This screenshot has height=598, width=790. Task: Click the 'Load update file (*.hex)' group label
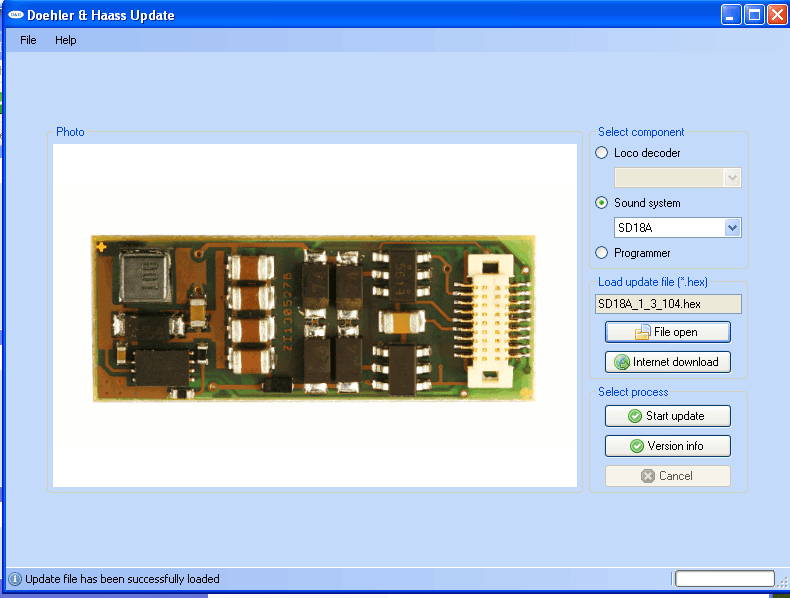click(x=652, y=282)
